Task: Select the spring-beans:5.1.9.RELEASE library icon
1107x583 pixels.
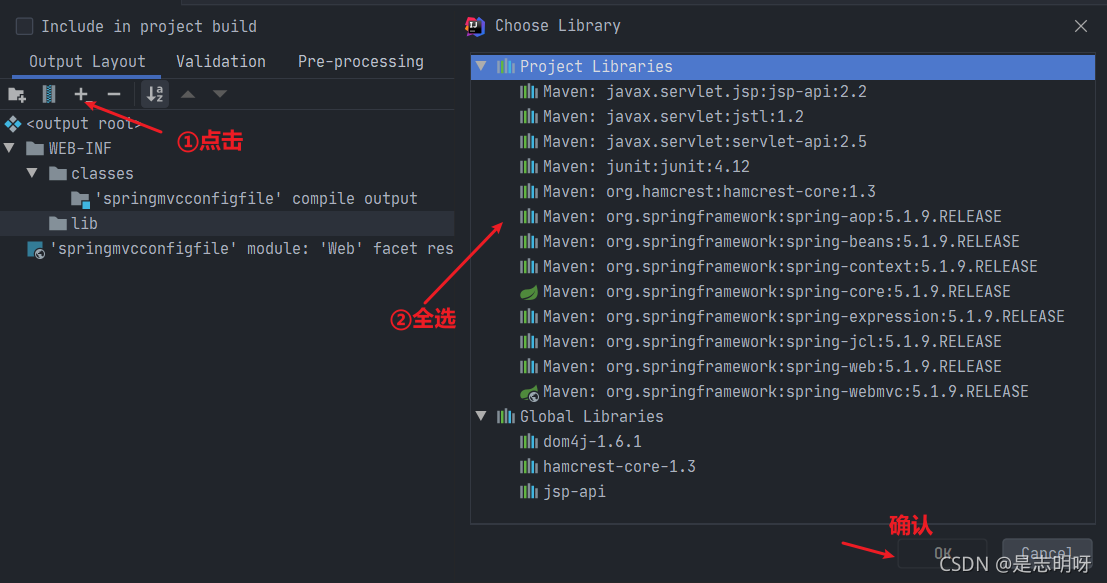Action: click(529, 241)
